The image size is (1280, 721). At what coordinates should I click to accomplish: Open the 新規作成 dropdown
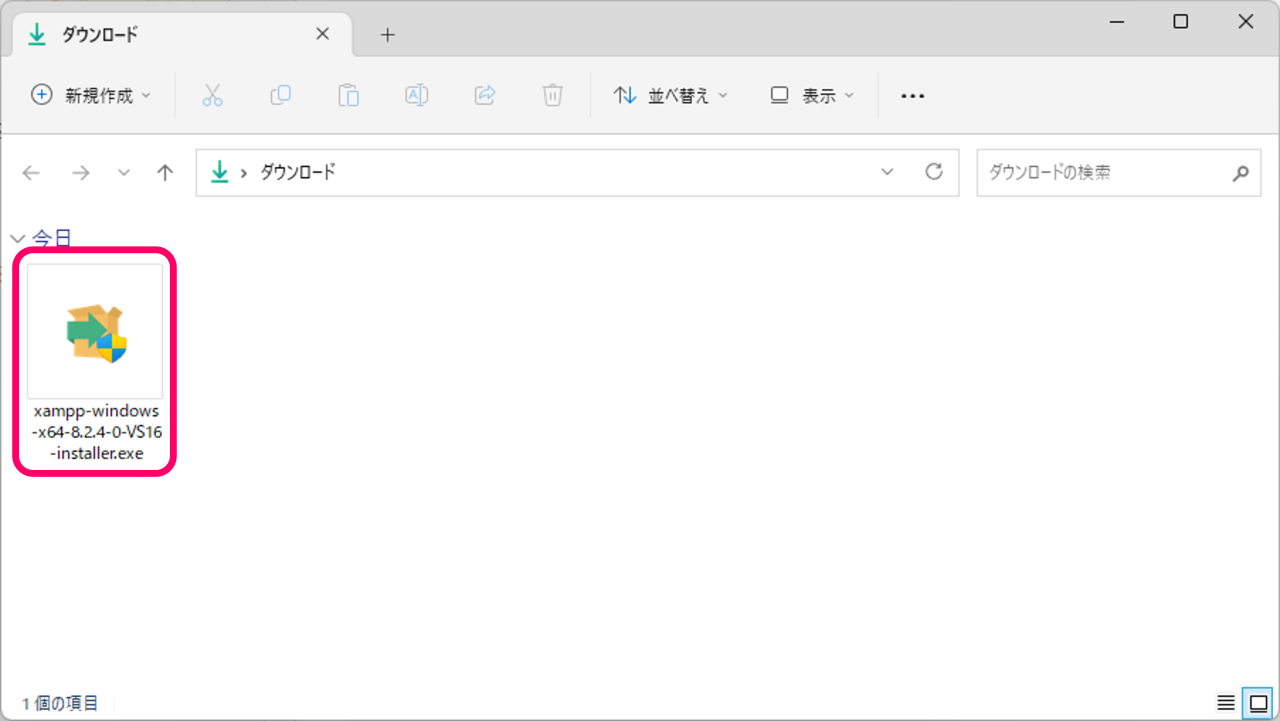click(x=91, y=96)
